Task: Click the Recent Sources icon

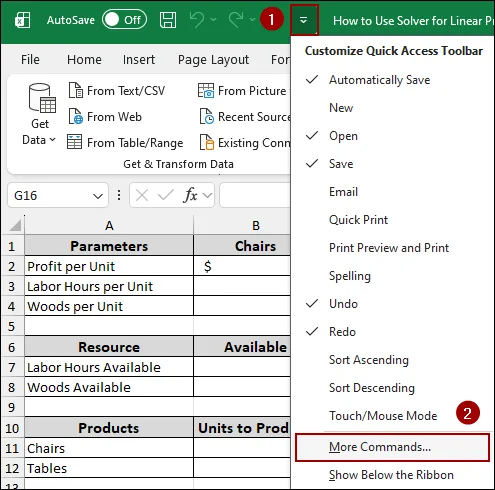Action: pyautogui.click(x=207, y=116)
